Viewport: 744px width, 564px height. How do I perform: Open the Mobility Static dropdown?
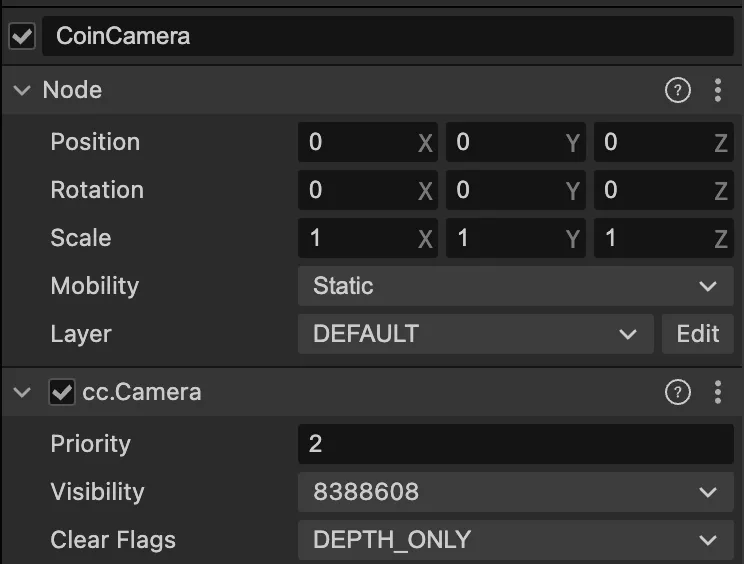pos(516,286)
